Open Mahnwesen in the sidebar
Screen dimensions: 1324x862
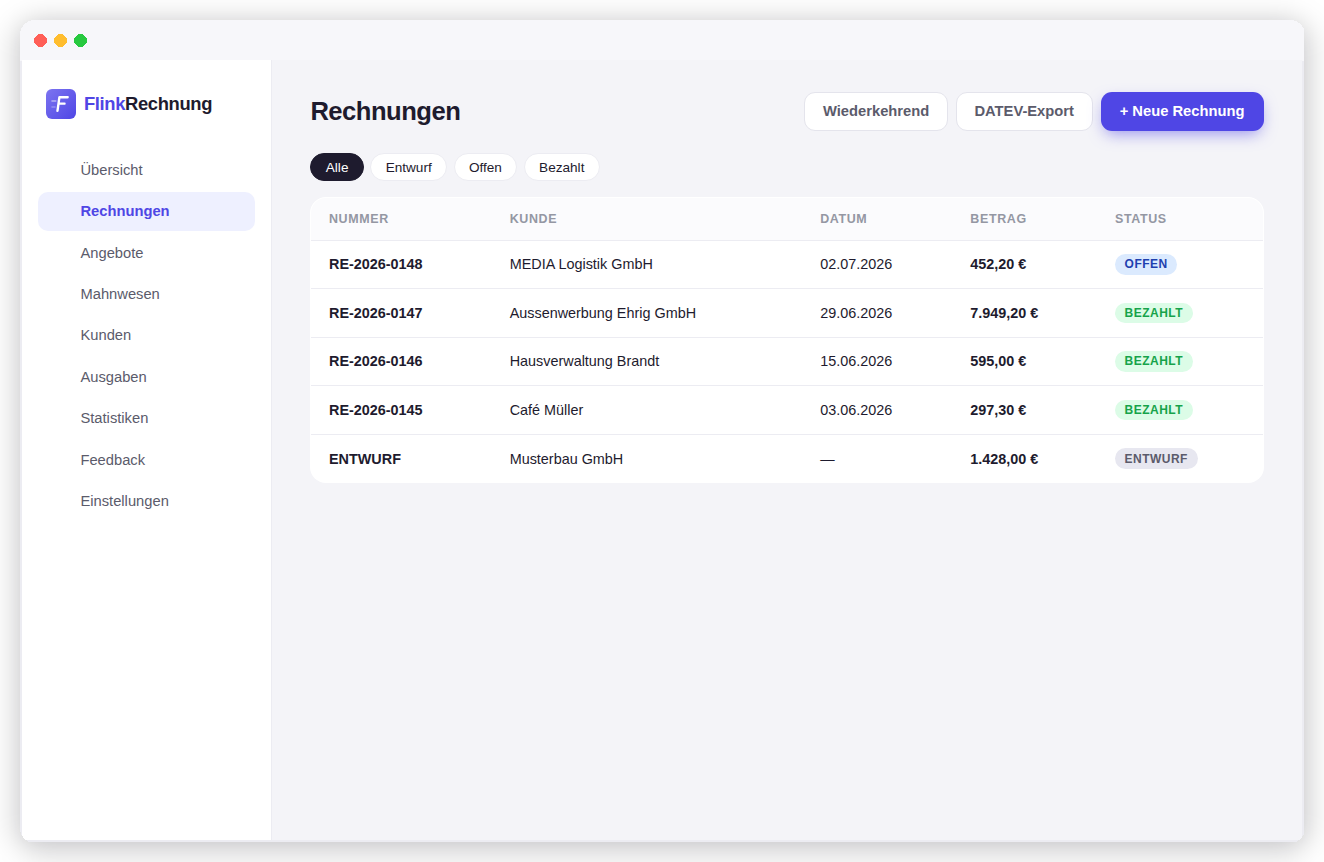pos(146,294)
